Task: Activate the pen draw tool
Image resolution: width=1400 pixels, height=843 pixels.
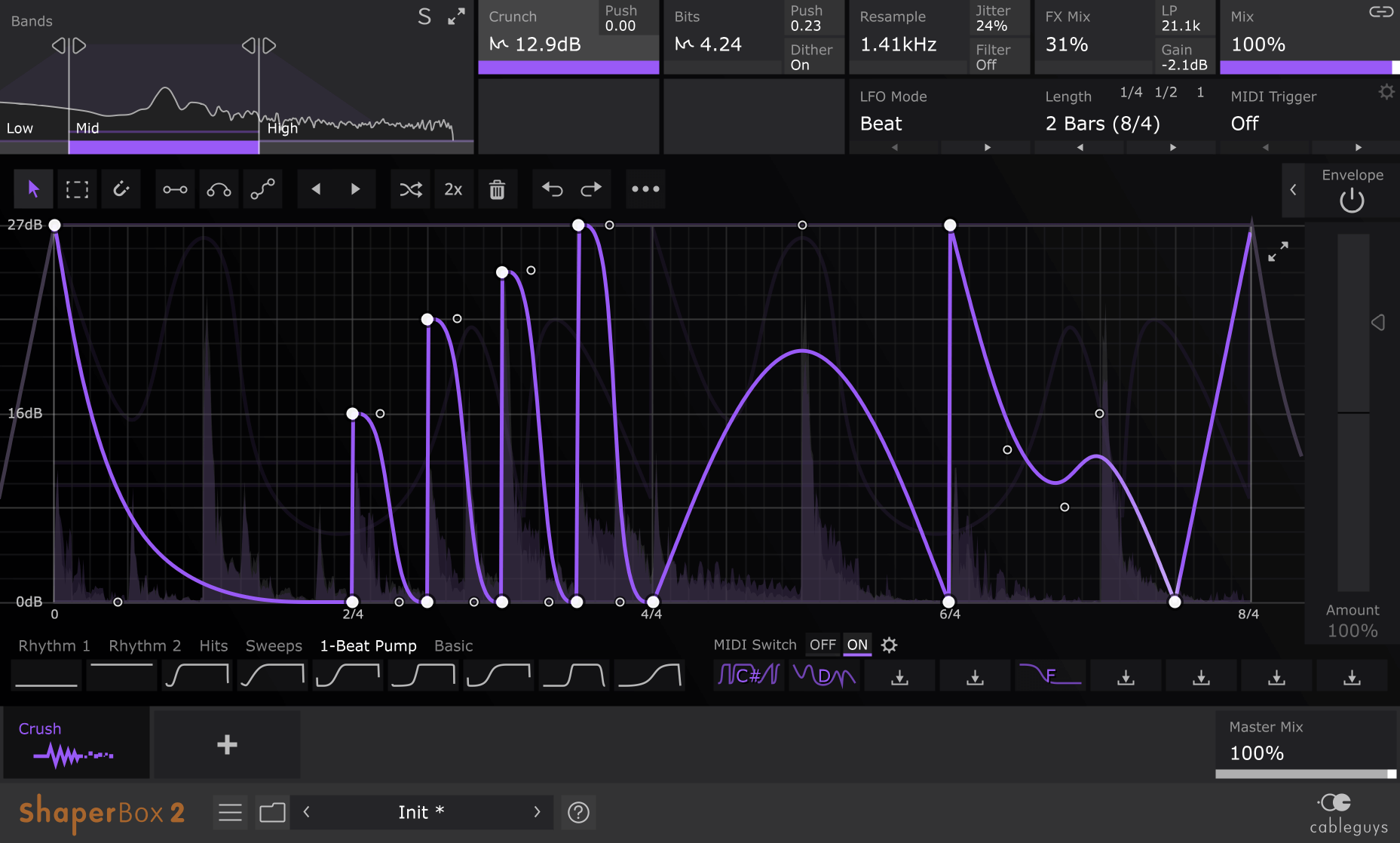Action: tap(121, 189)
